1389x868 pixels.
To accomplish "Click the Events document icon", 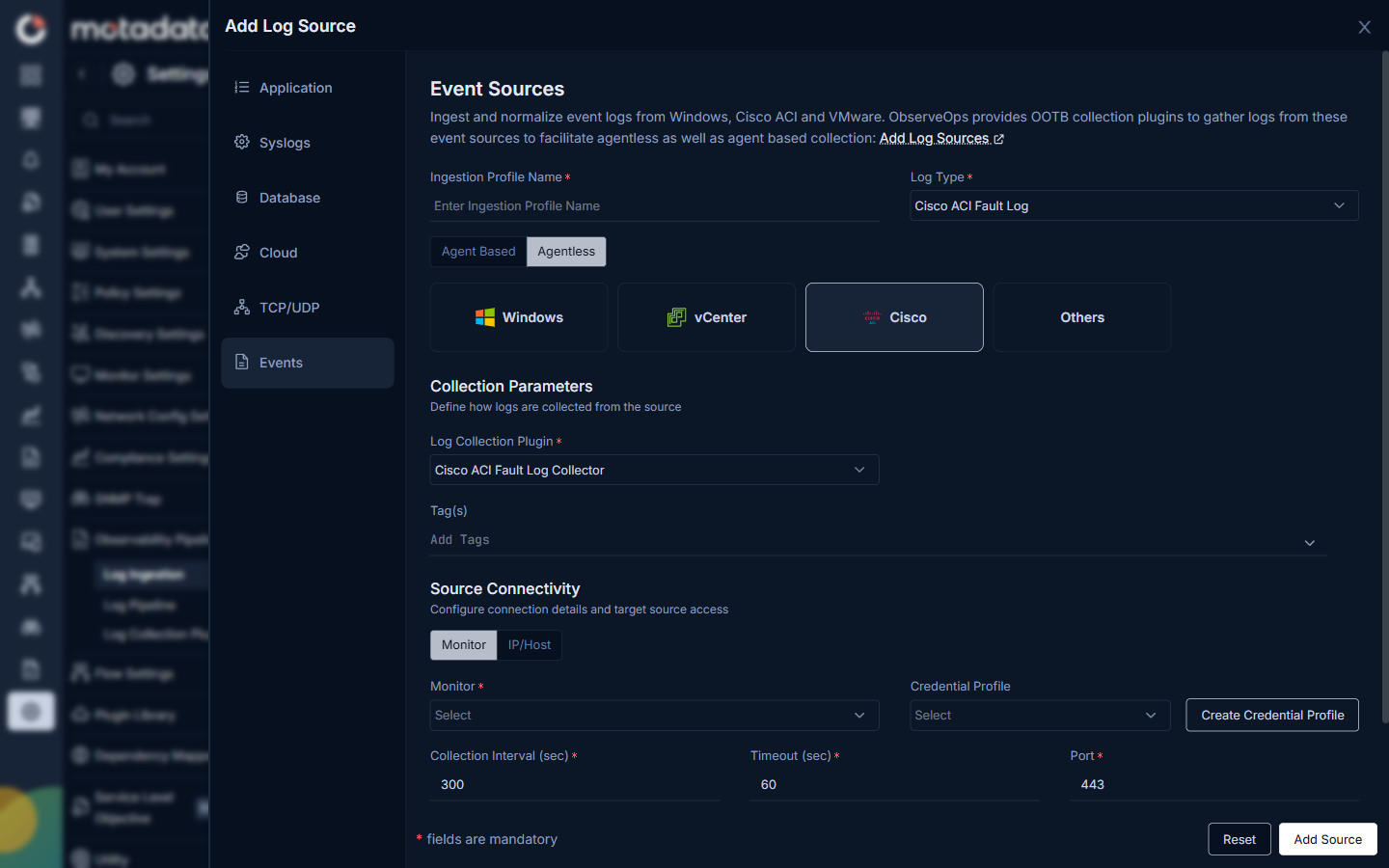I will click(x=242, y=363).
